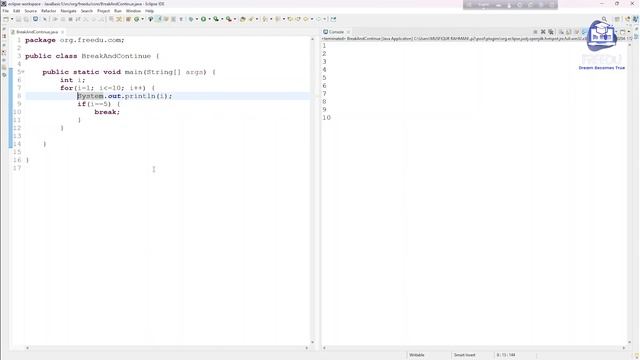
Task: Click the Open Perspective icon
Action: [x=617, y=19]
